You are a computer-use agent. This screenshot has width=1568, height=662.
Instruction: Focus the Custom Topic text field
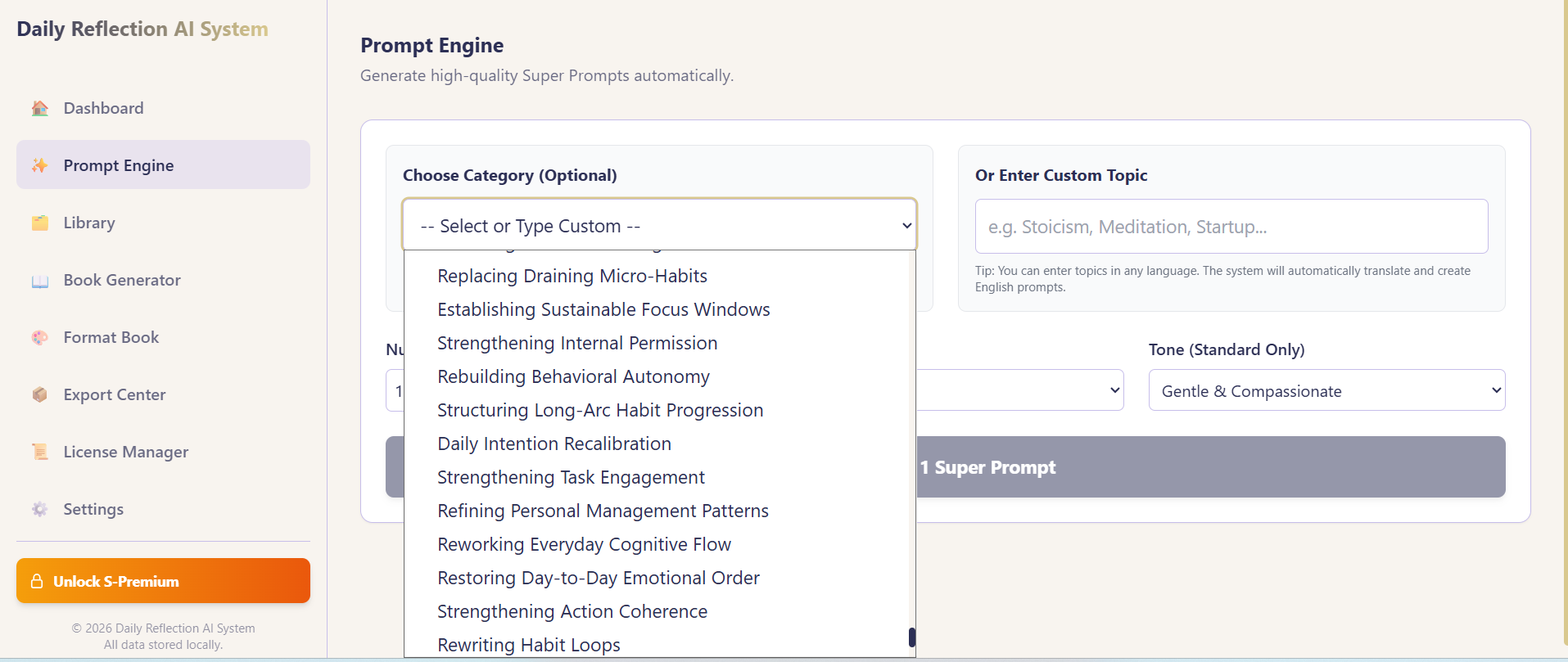[1231, 227]
